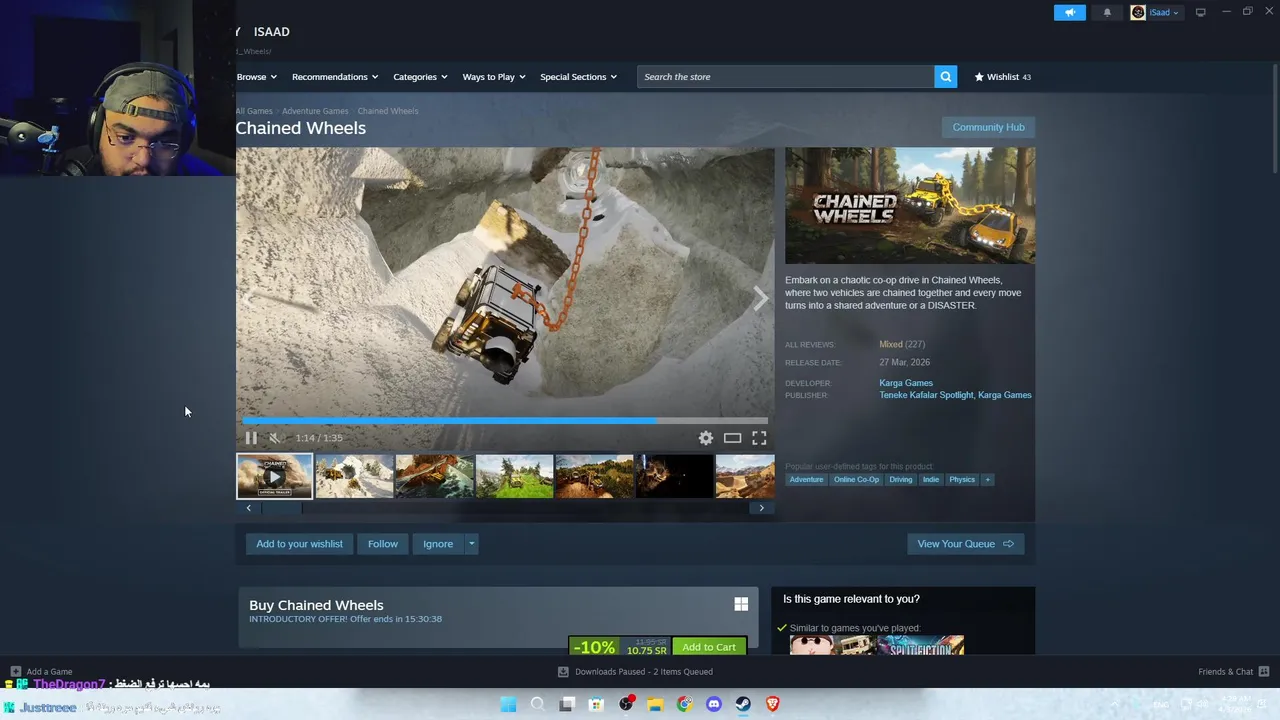Select the Physics tag
This screenshot has width=1280, height=720.
pyautogui.click(x=962, y=480)
